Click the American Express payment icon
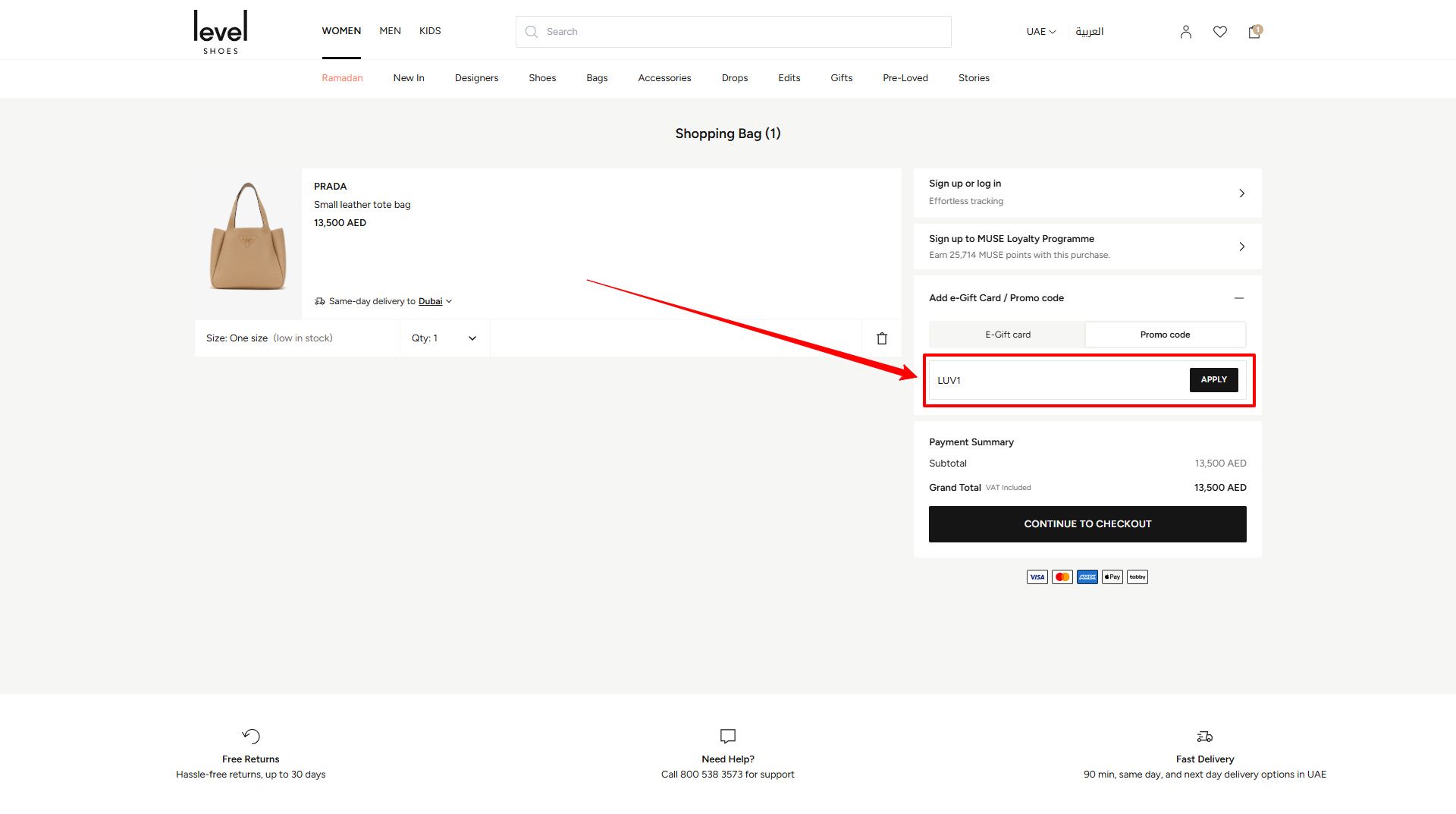 1087,577
